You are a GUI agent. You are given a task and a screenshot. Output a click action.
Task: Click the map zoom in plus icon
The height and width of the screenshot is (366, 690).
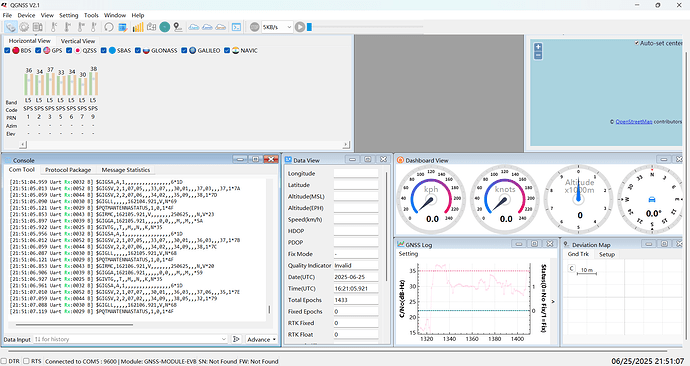click(538, 47)
